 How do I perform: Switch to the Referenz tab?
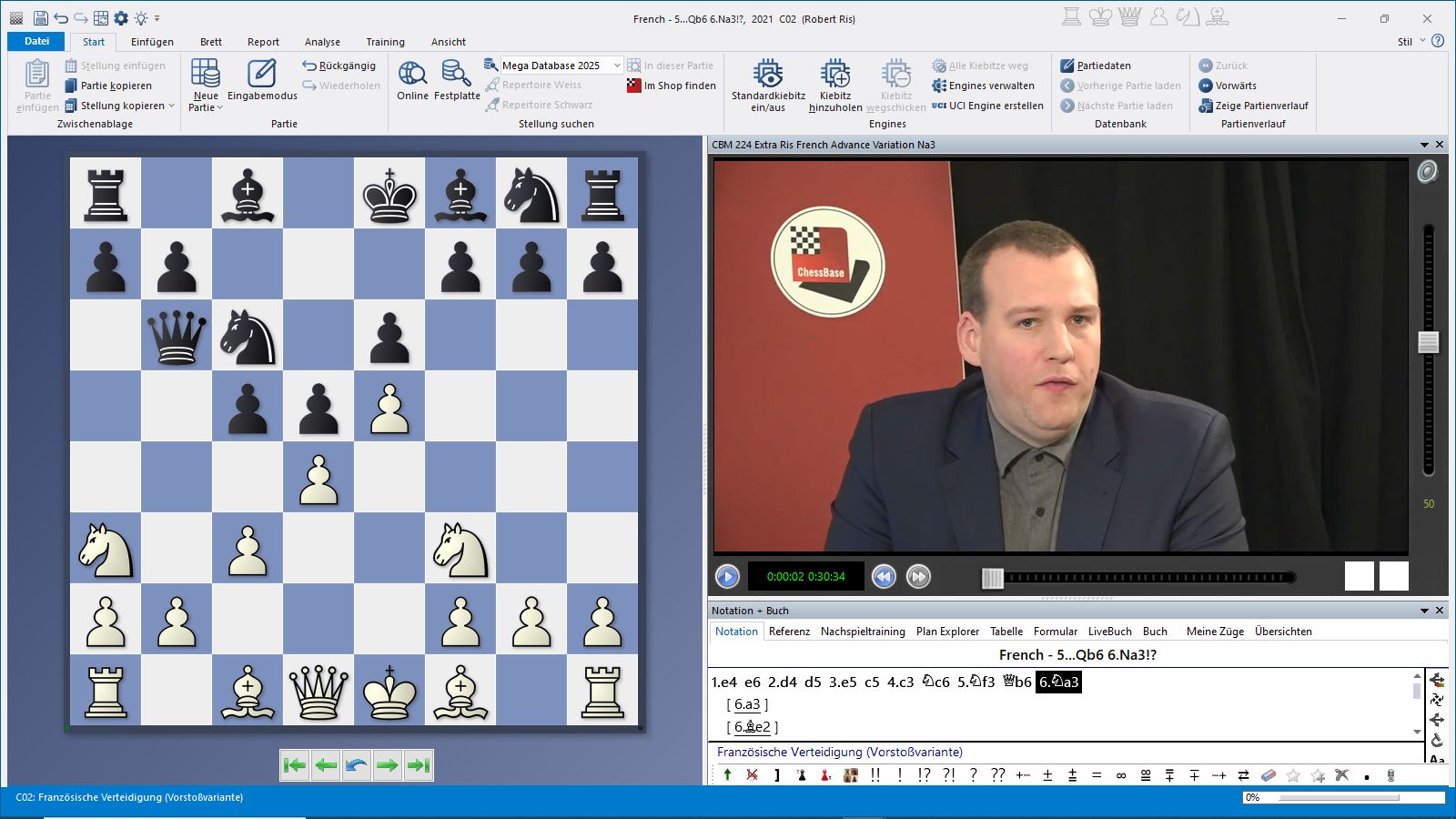pos(789,632)
